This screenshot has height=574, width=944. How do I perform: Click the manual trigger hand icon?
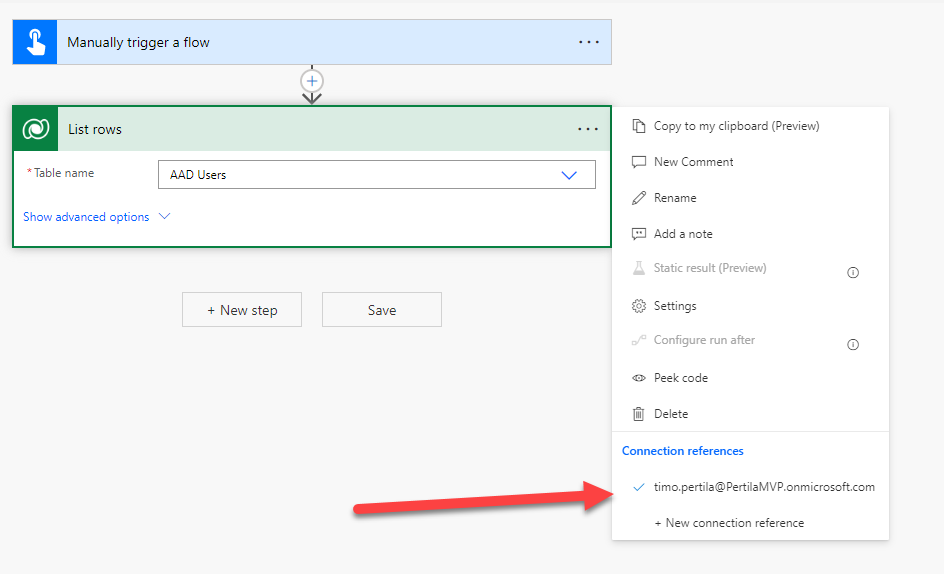click(35, 42)
